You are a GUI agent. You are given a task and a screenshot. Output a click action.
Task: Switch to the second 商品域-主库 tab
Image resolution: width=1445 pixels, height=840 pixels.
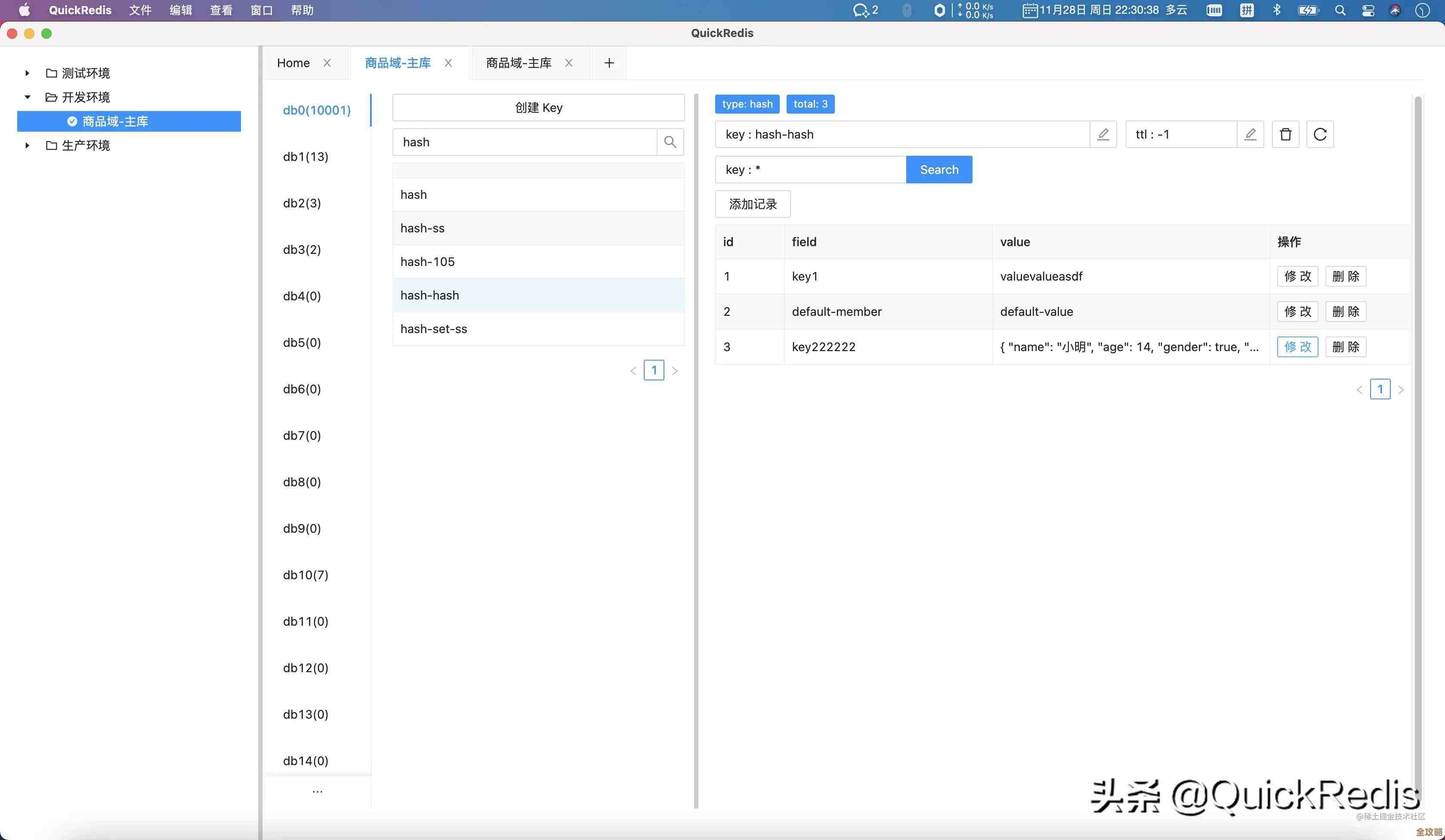pos(519,63)
